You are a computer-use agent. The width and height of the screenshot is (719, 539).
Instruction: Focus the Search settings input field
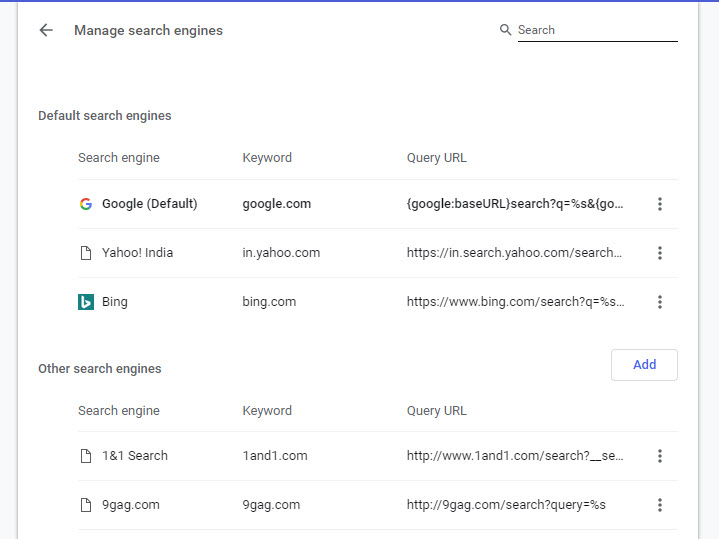pos(597,30)
